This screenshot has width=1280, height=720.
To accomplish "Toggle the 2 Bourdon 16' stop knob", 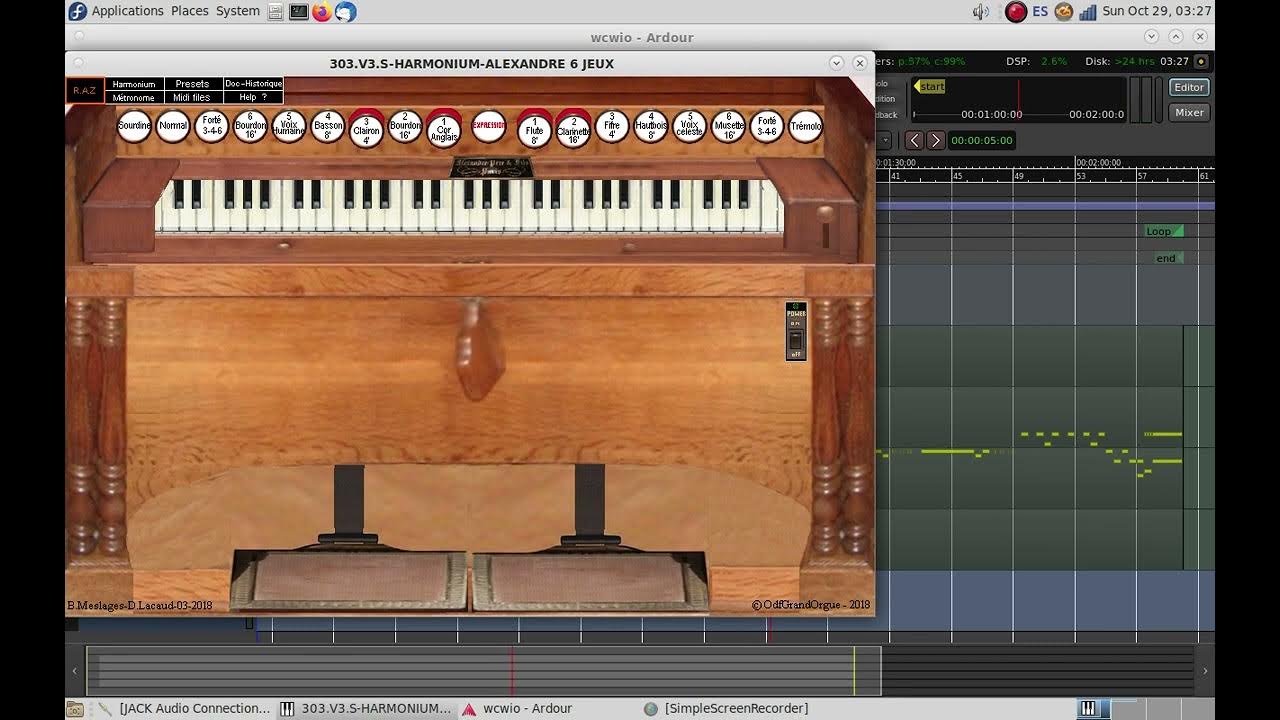I will pyautogui.click(x=405, y=126).
